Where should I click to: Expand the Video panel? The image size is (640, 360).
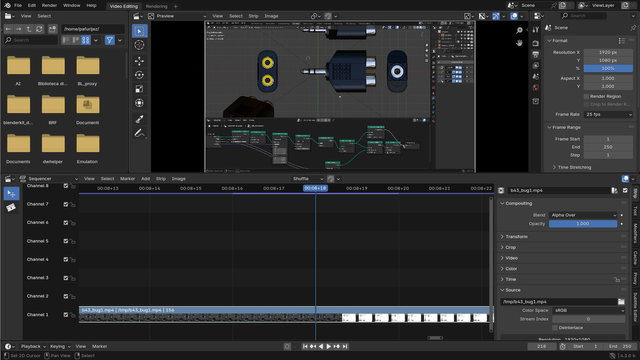click(x=511, y=258)
